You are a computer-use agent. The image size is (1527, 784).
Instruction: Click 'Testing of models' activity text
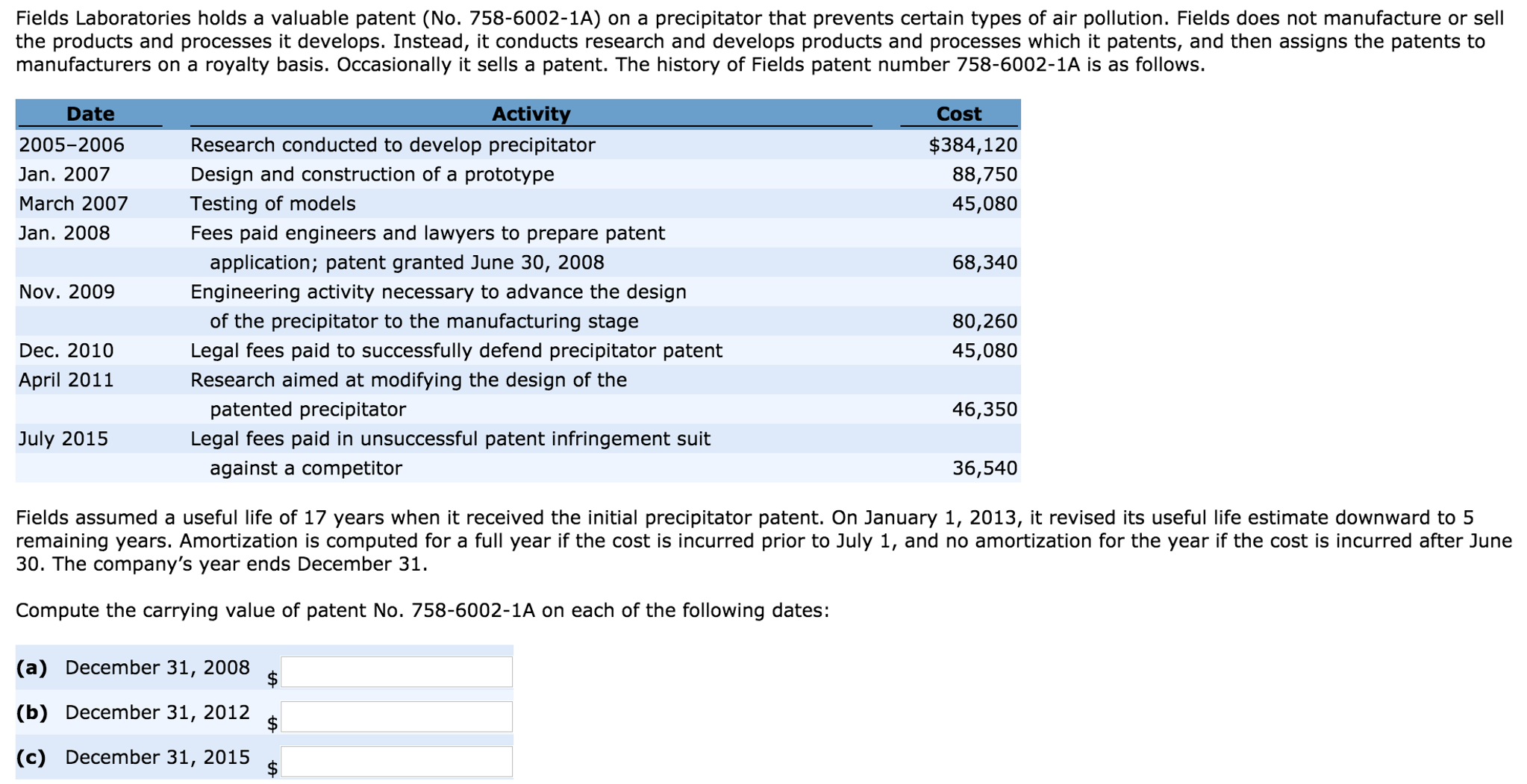coord(273,204)
